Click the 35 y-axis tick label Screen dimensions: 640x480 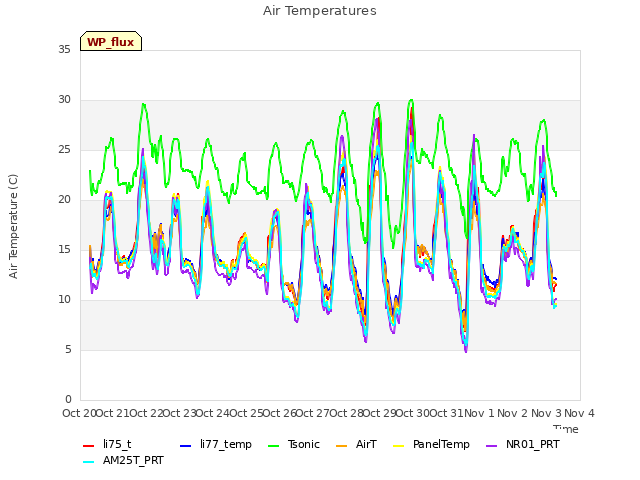(x=64, y=50)
